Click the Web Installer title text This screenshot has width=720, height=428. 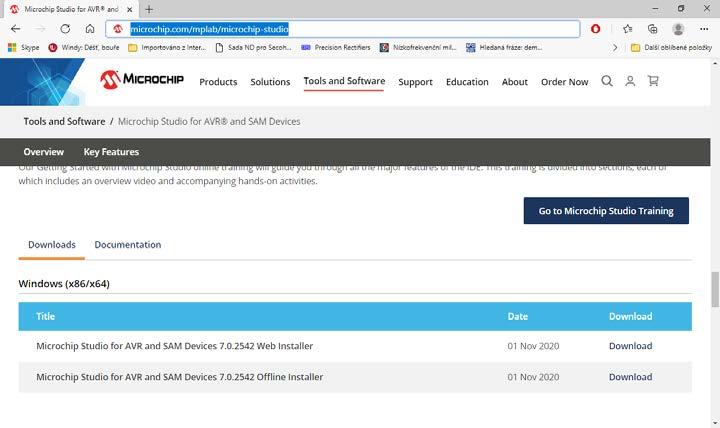[174, 346]
